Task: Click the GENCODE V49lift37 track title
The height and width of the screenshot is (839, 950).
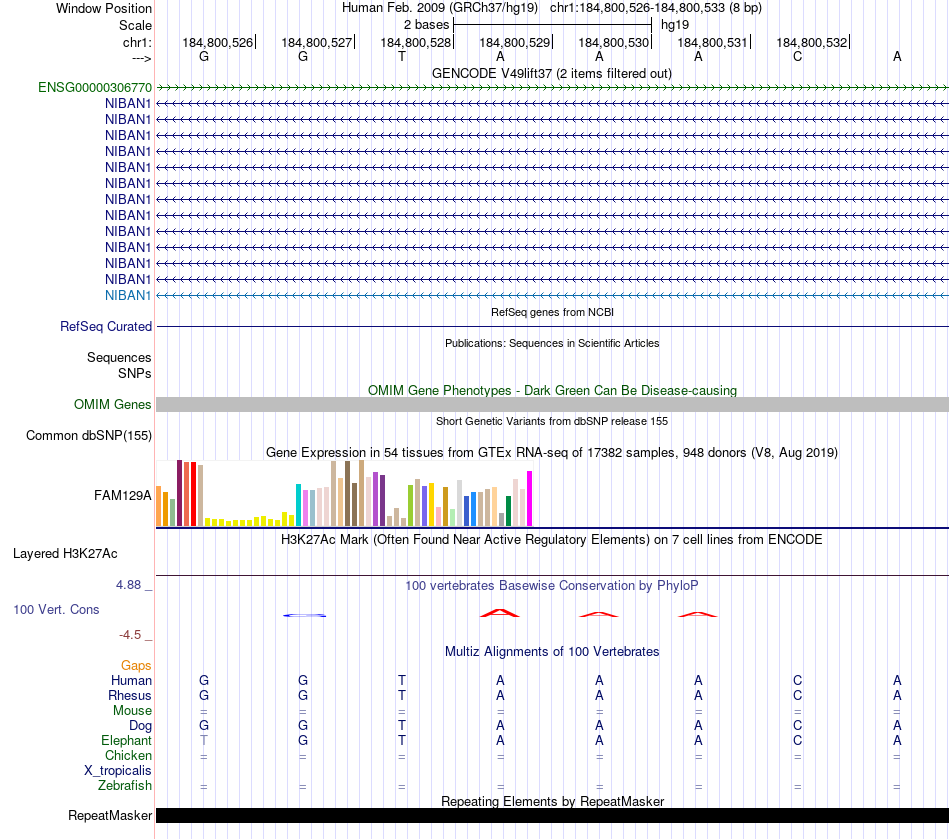Action: (x=551, y=73)
